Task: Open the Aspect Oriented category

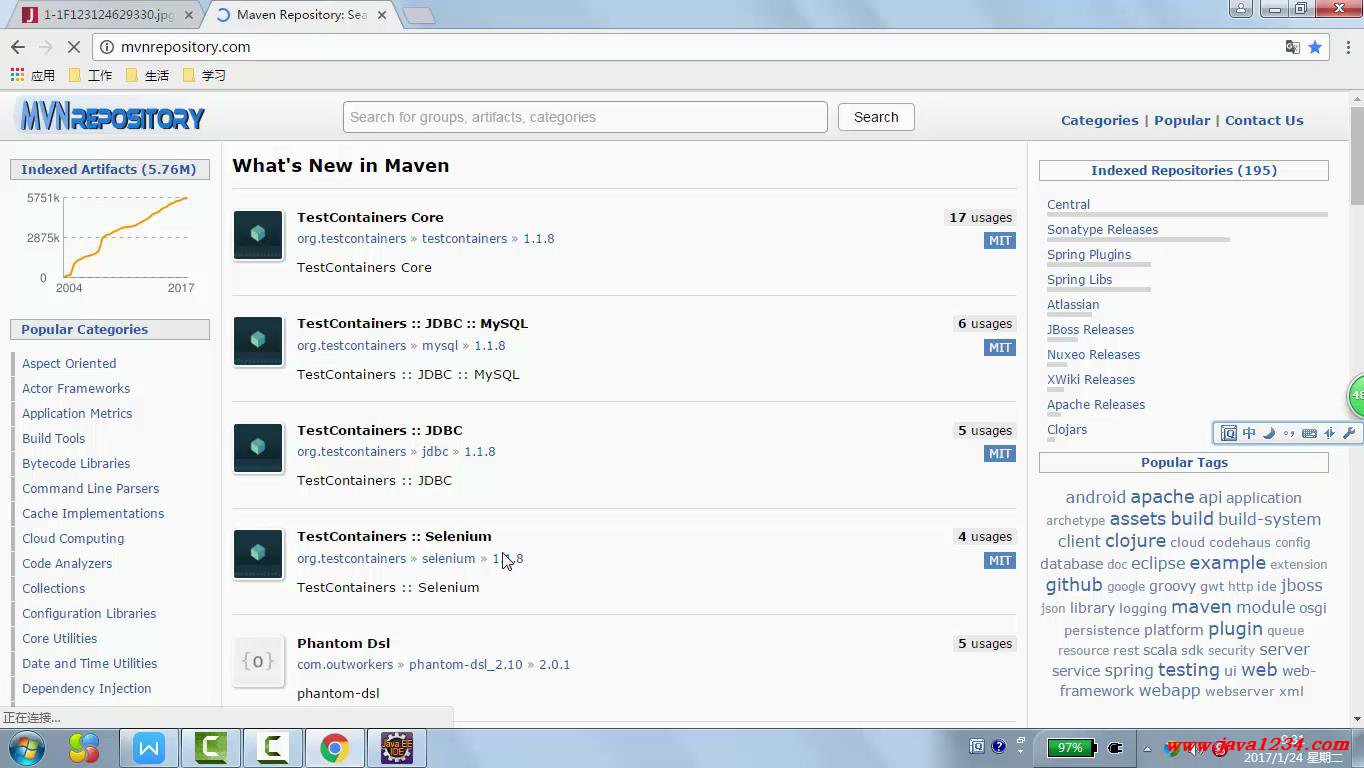Action: (69, 363)
